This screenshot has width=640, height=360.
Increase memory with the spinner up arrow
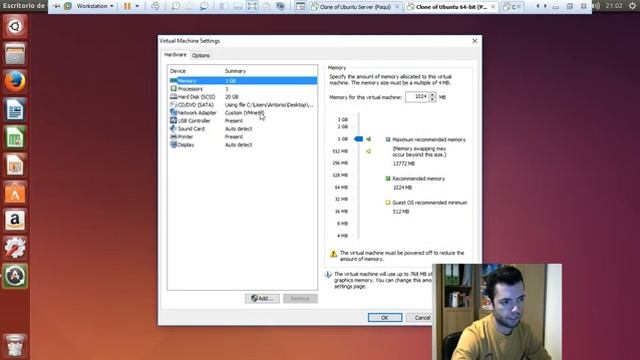pyautogui.click(x=432, y=95)
